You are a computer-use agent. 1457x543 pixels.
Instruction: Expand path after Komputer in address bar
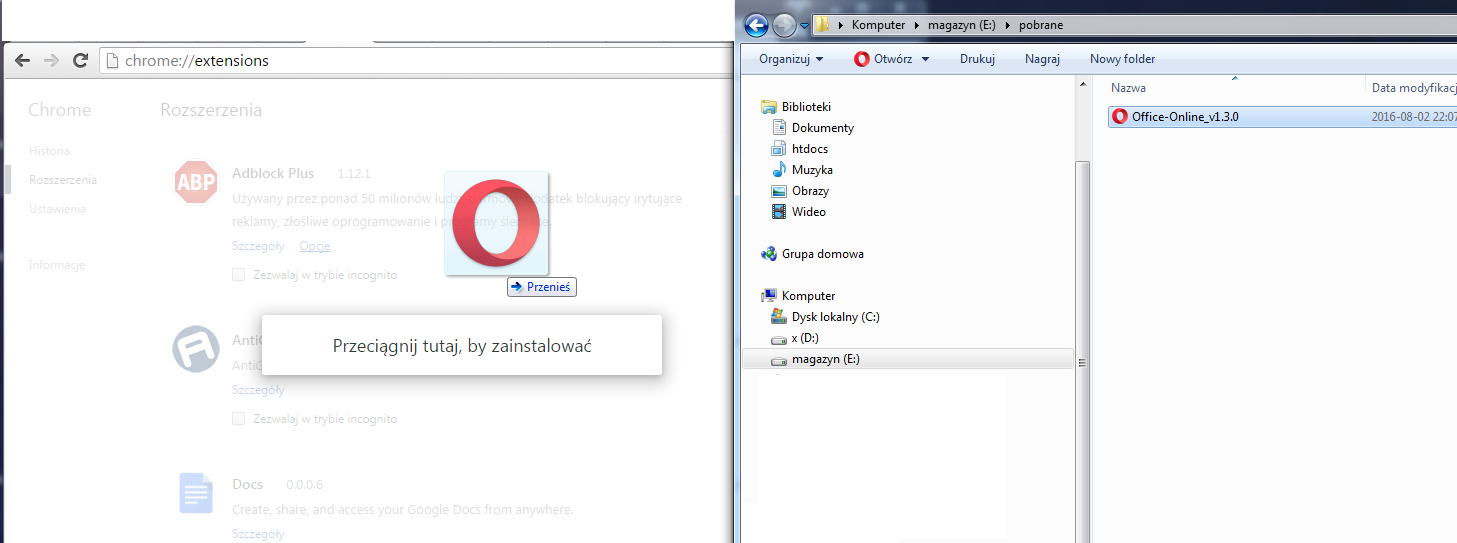915,25
